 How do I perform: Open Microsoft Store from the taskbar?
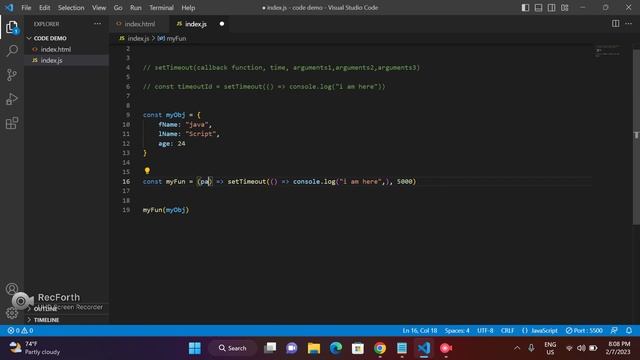point(358,348)
